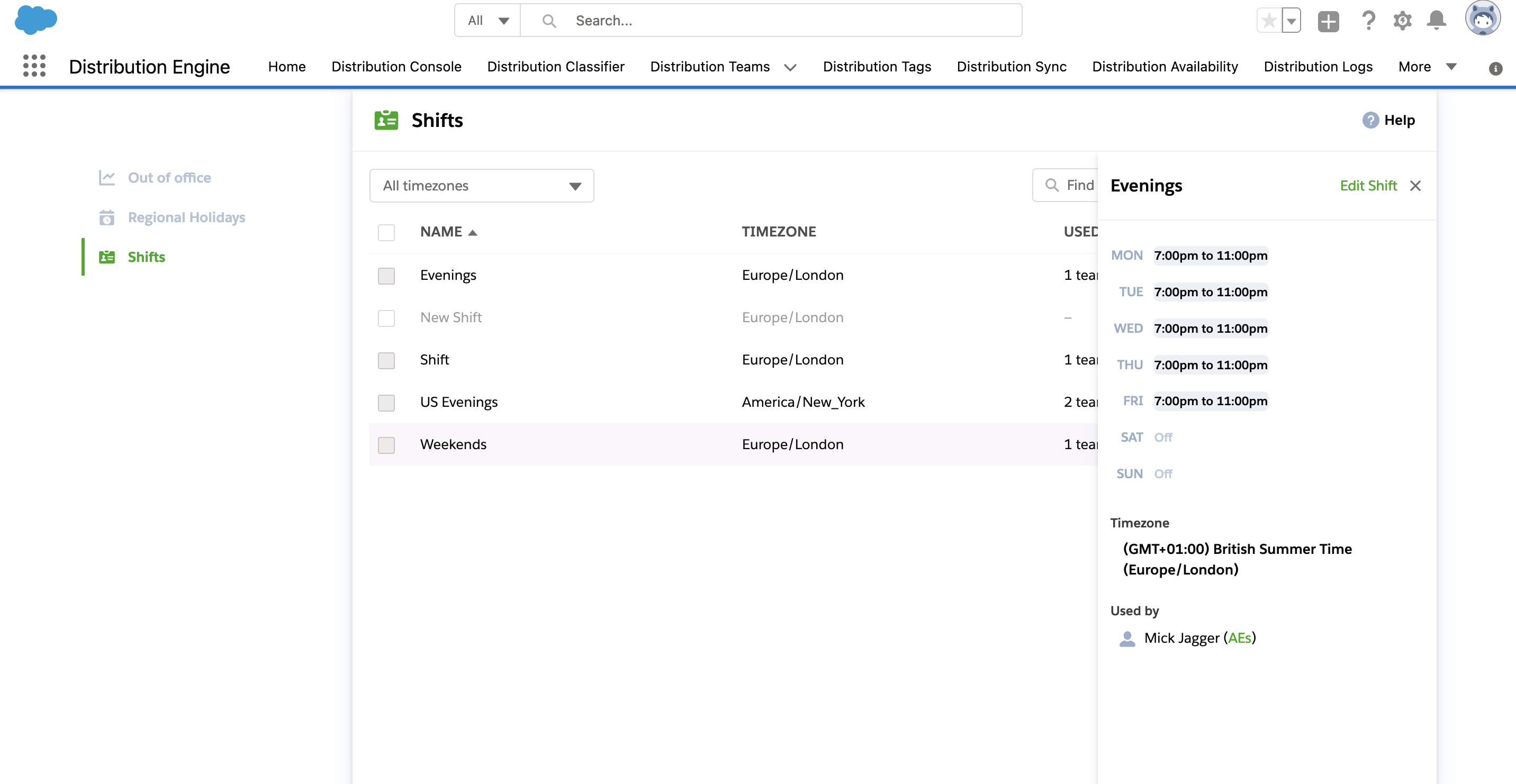1516x784 pixels.
Task: Open the question mark help menu
Action: 1368,21
